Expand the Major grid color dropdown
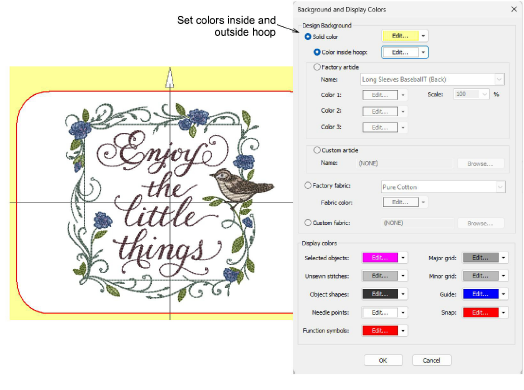This screenshot has height=390, width=524. click(504, 257)
